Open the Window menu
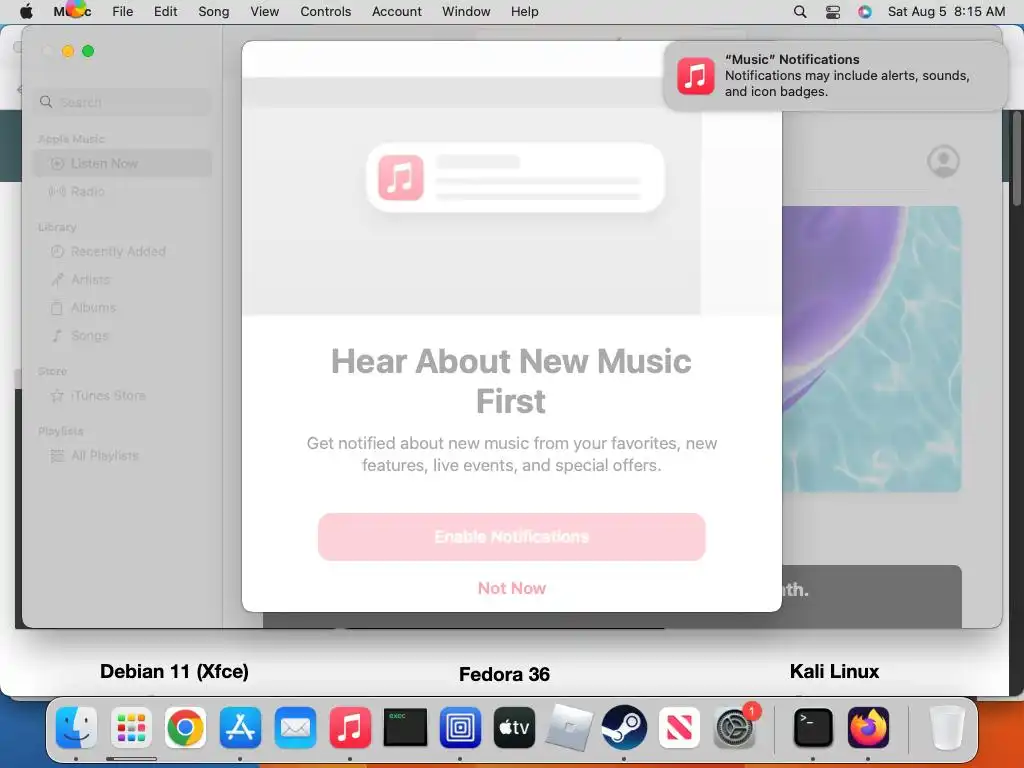Image resolution: width=1024 pixels, height=768 pixels. (466, 12)
